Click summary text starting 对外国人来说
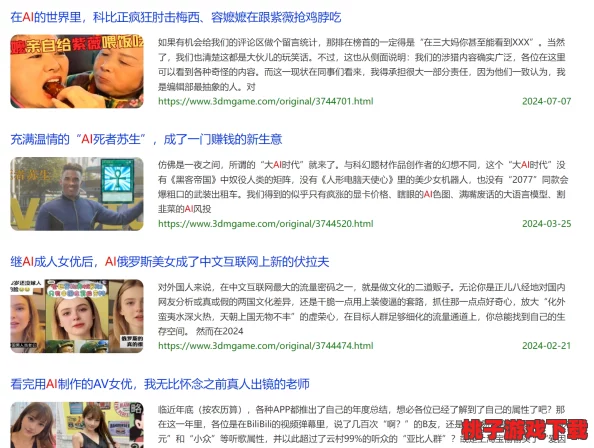Image resolution: width=594 pixels, height=448 pixels. click(x=362, y=309)
